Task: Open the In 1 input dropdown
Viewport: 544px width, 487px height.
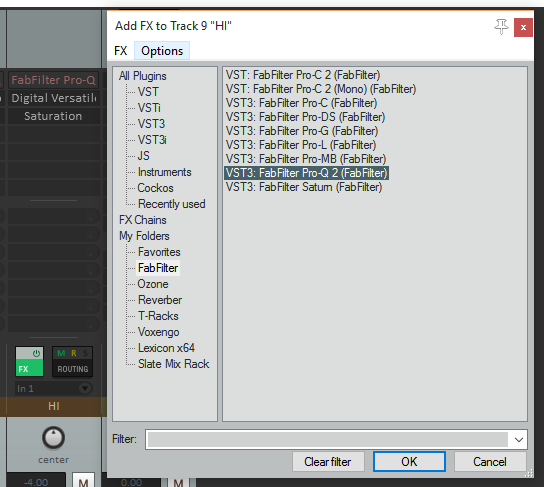Action: click(x=53, y=388)
